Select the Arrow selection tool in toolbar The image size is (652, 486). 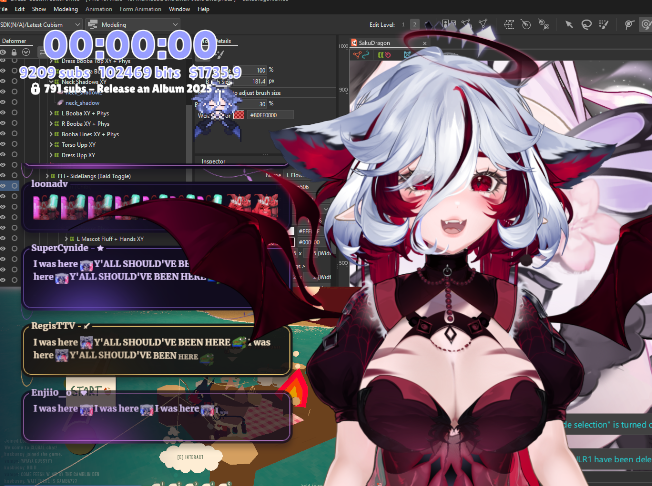569,25
